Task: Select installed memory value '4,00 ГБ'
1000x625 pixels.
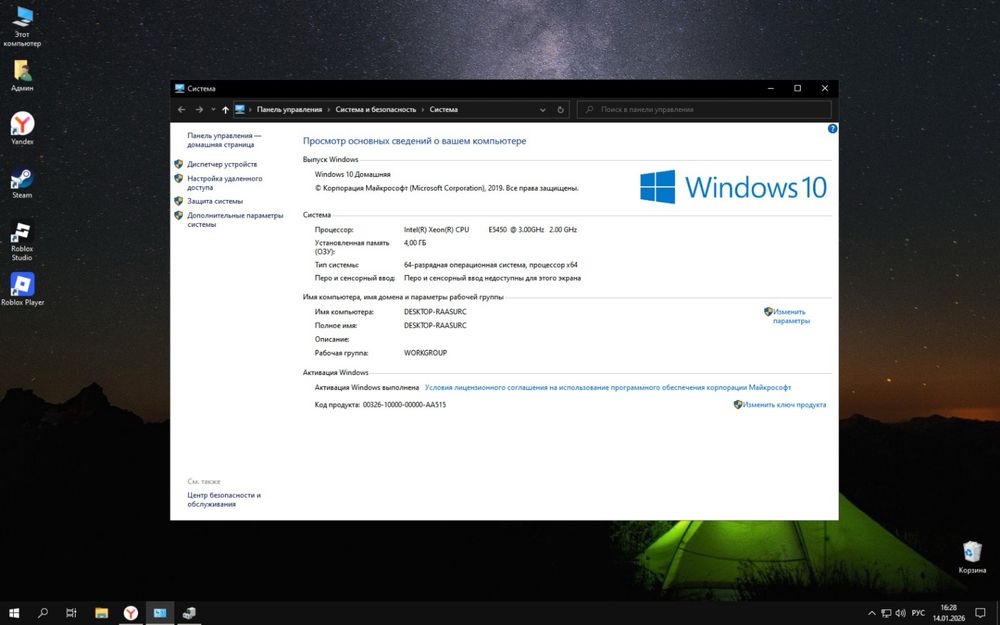Action: [415, 243]
